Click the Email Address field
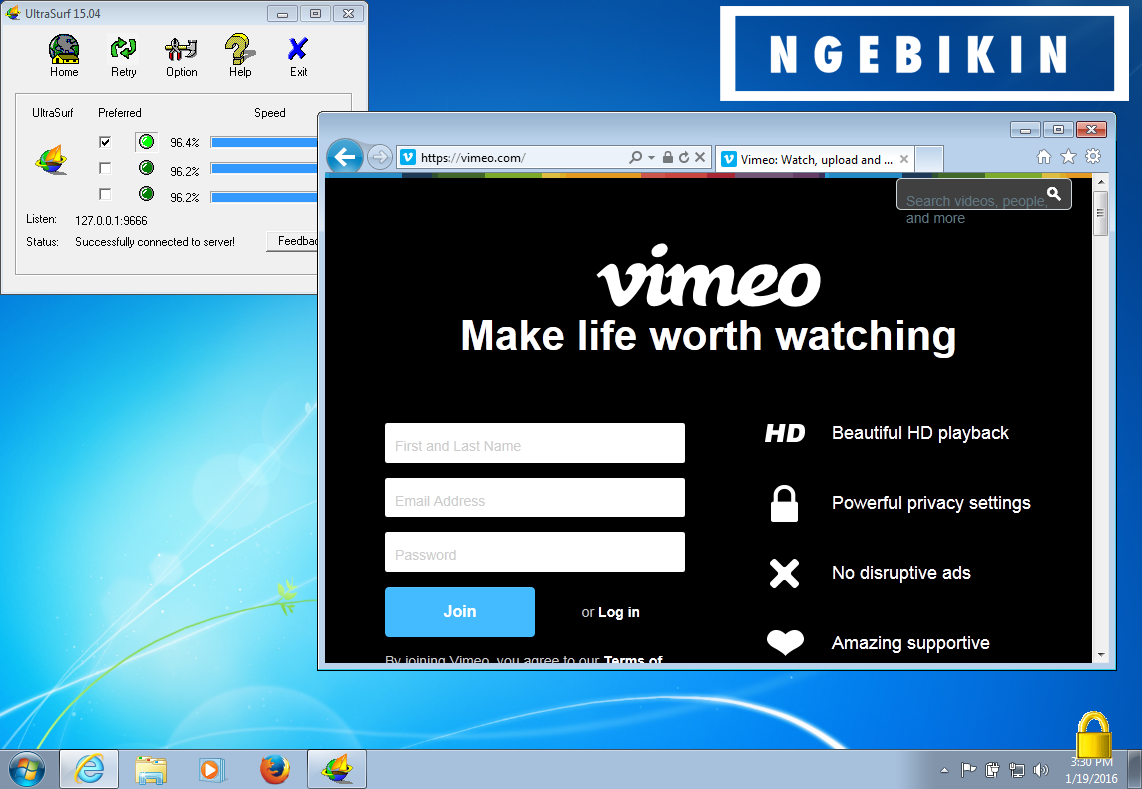The width and height of the screenshot is (1142, 789). pyautogui.click(x=535, y=498)
